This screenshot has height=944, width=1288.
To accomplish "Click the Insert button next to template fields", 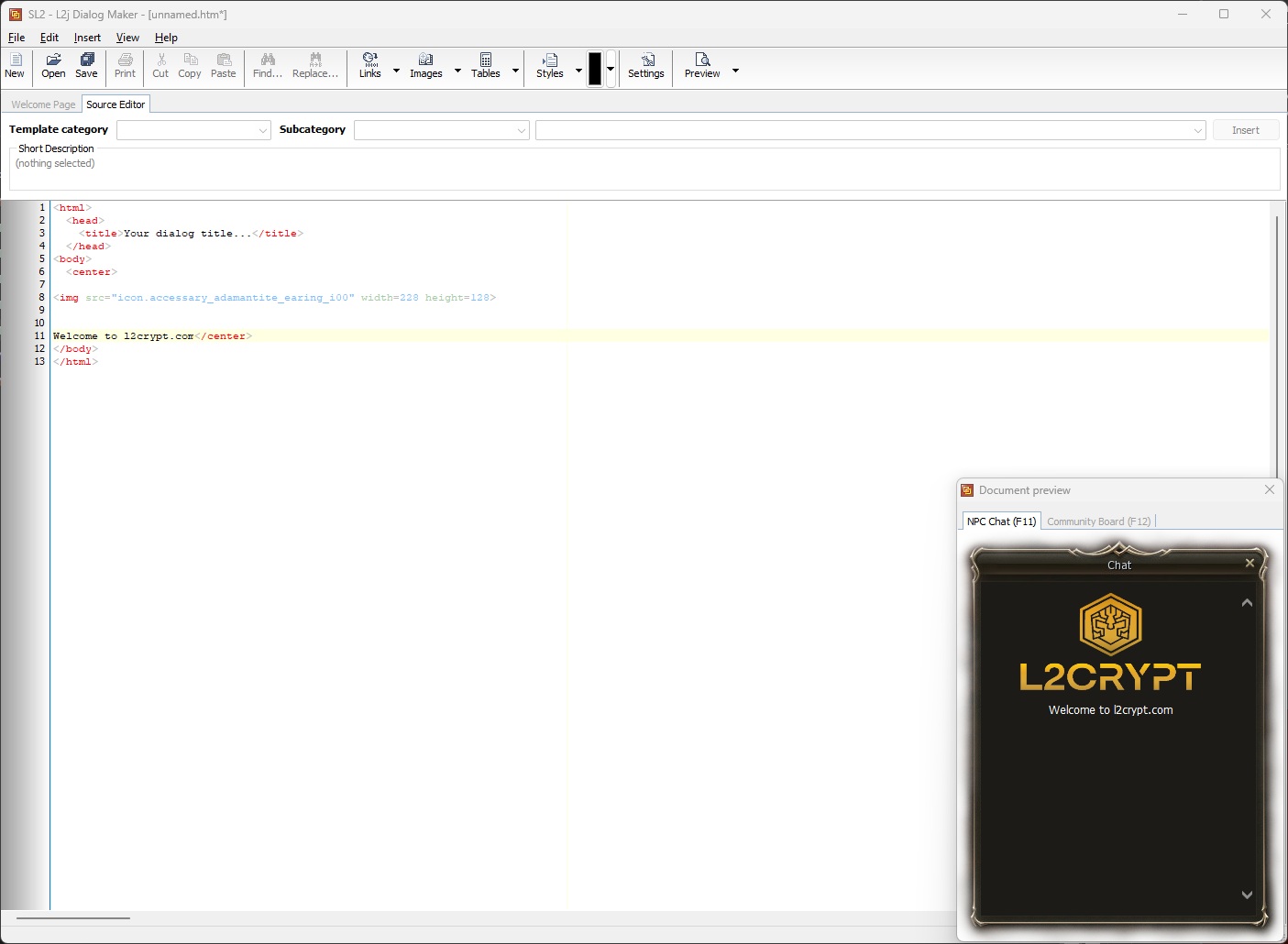I will [1246, 129].
